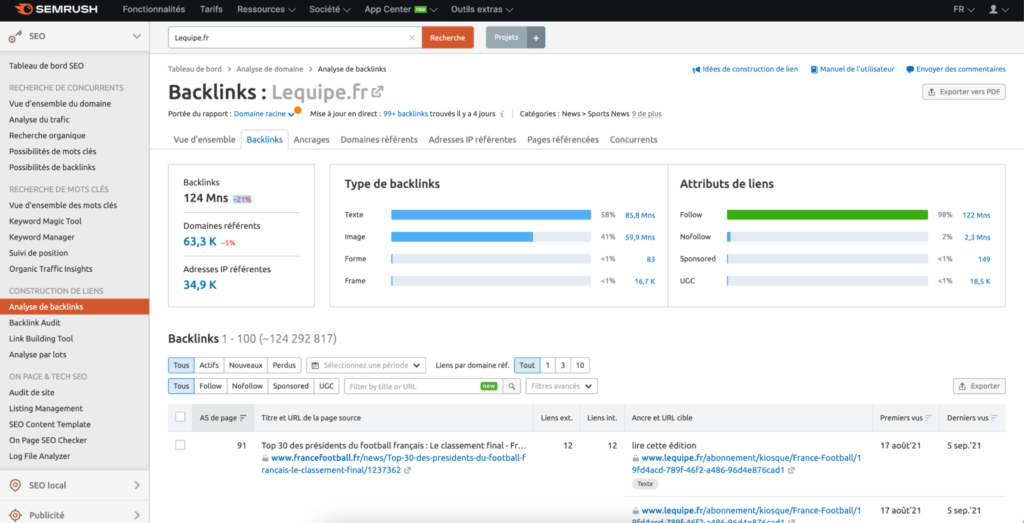Open Lequipe.fr external link icon in heading
The image size is (1024, 523).
coord(377,91)
